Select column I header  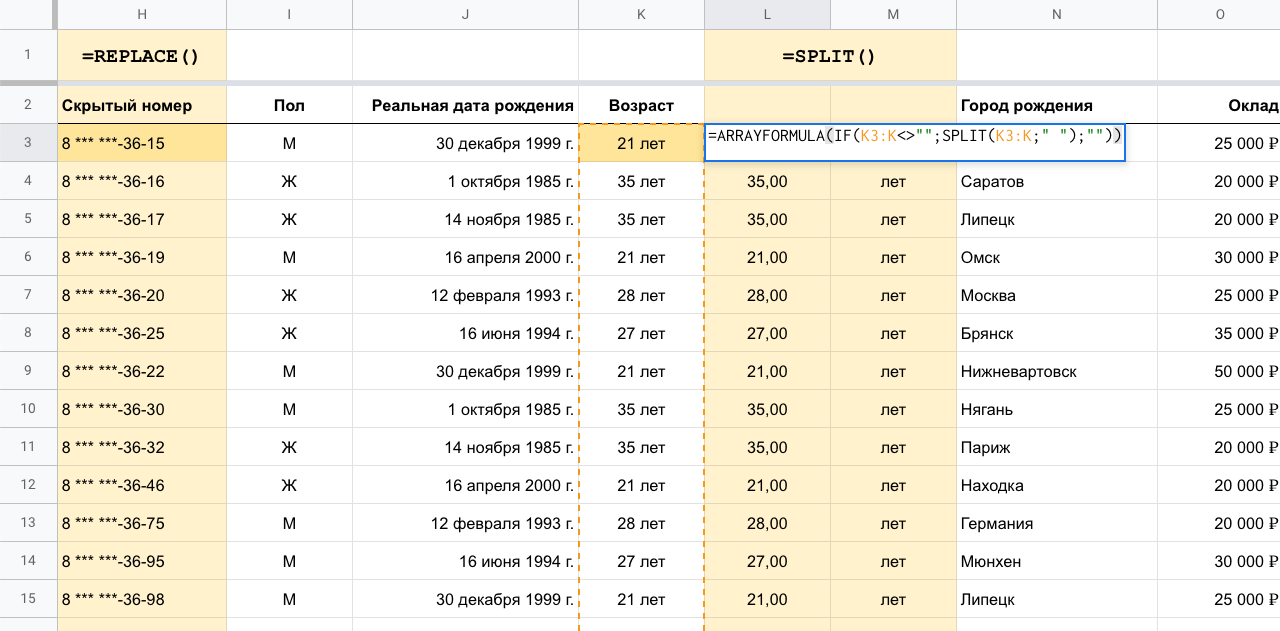[290, 14]
